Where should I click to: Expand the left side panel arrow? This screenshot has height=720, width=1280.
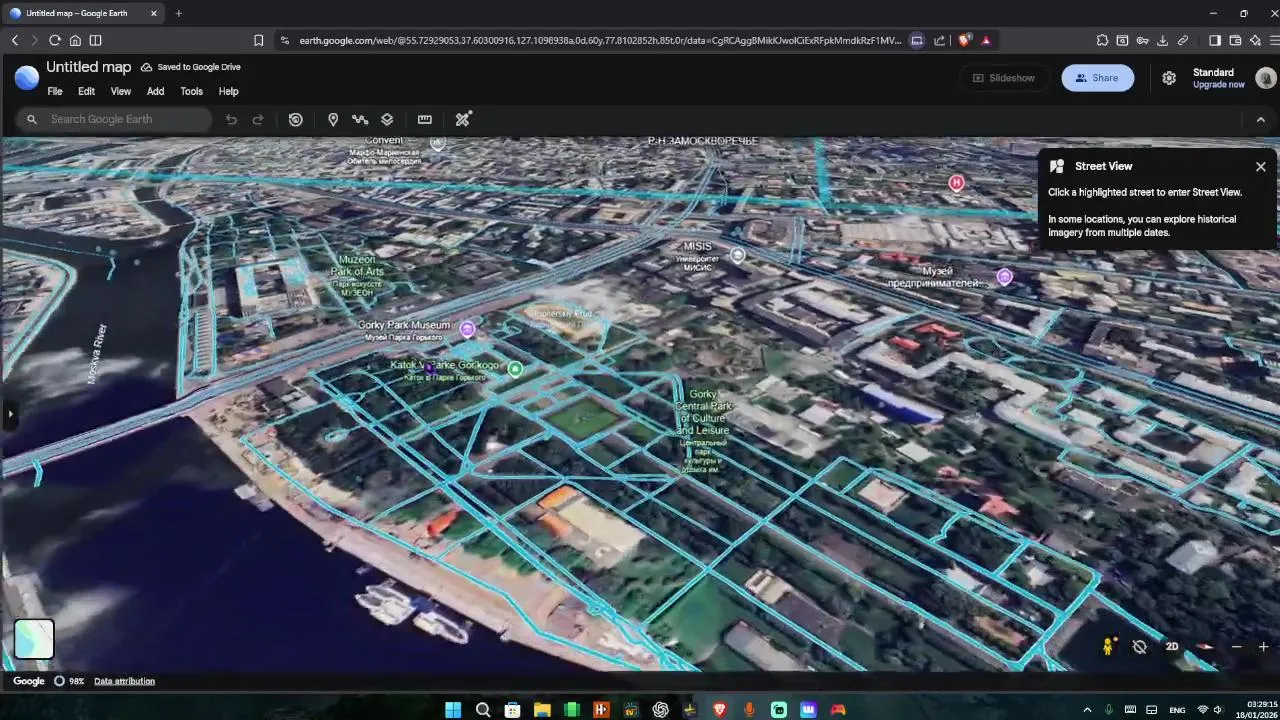click(10, 413)
